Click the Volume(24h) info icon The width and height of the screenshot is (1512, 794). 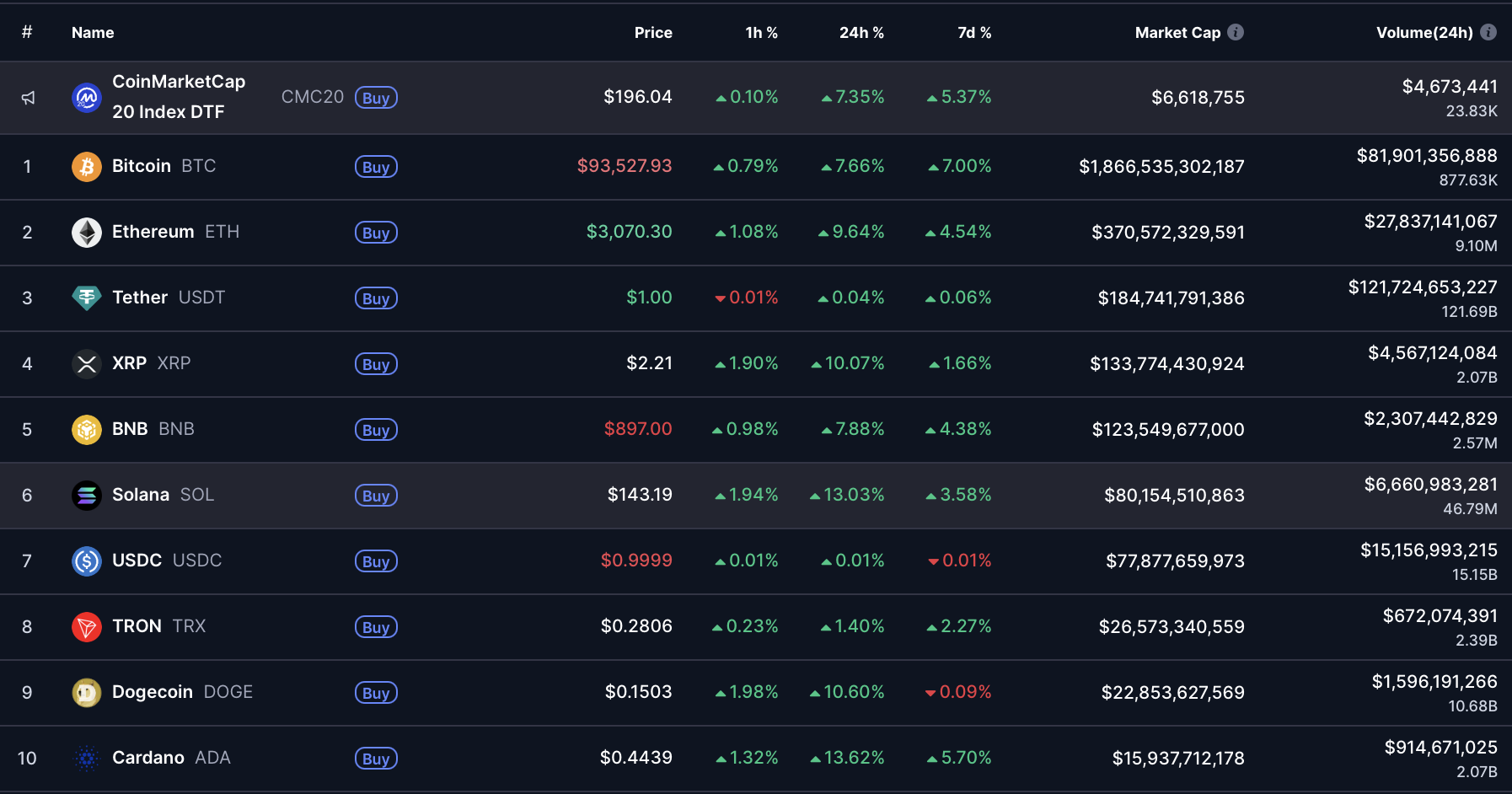click(x=1488, y=32)
